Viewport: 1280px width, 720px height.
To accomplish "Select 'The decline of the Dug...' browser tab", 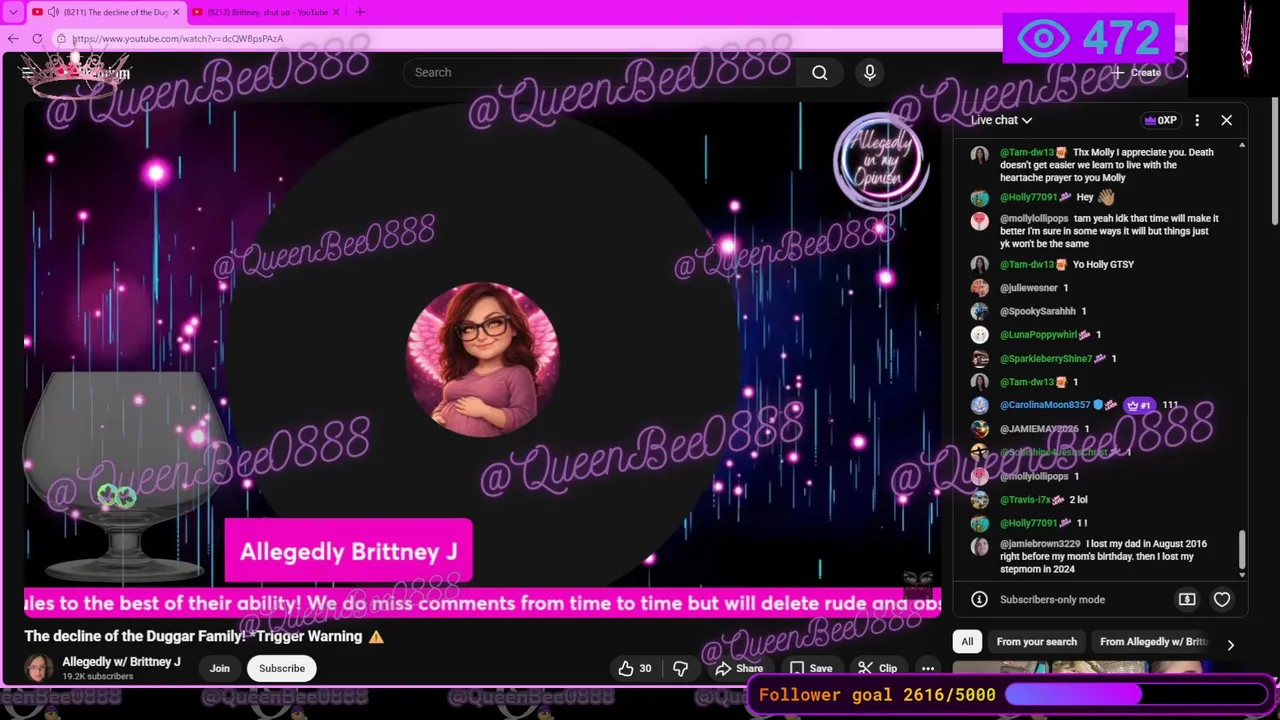I will coord(104,12).
